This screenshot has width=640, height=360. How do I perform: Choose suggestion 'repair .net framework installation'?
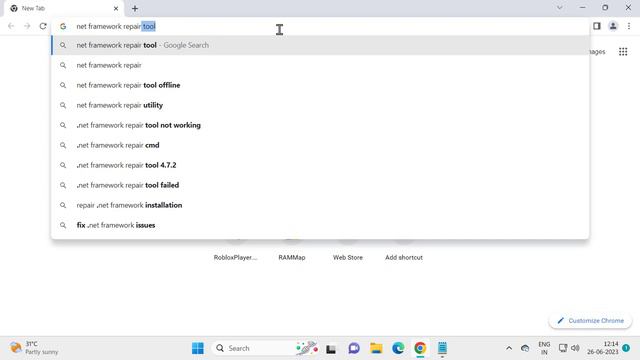tap(320, 205)
